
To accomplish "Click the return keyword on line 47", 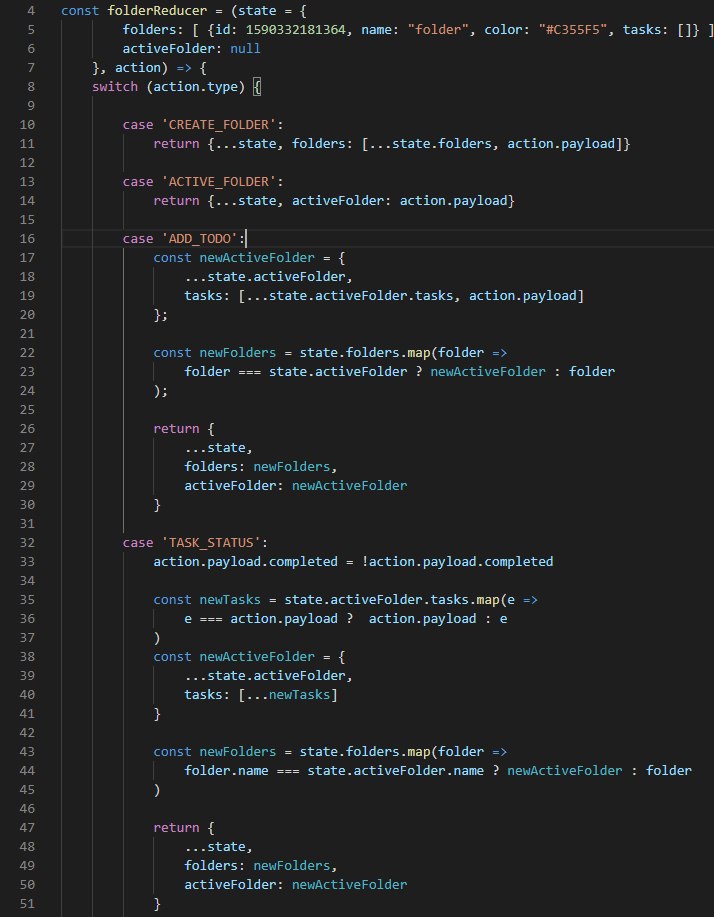I will pos(176,828).
